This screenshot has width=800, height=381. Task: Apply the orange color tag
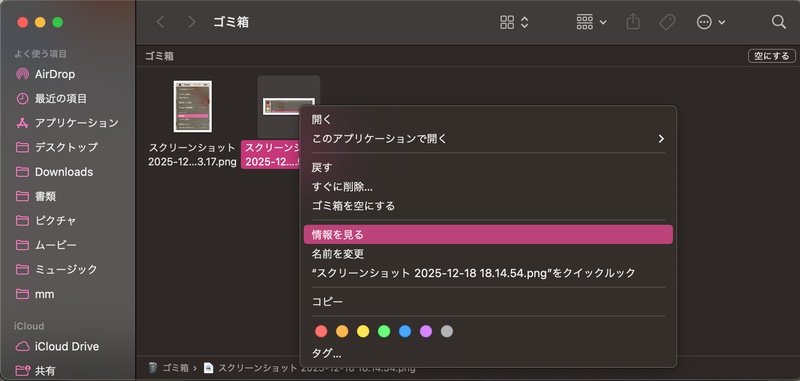[x=342, y=332]
